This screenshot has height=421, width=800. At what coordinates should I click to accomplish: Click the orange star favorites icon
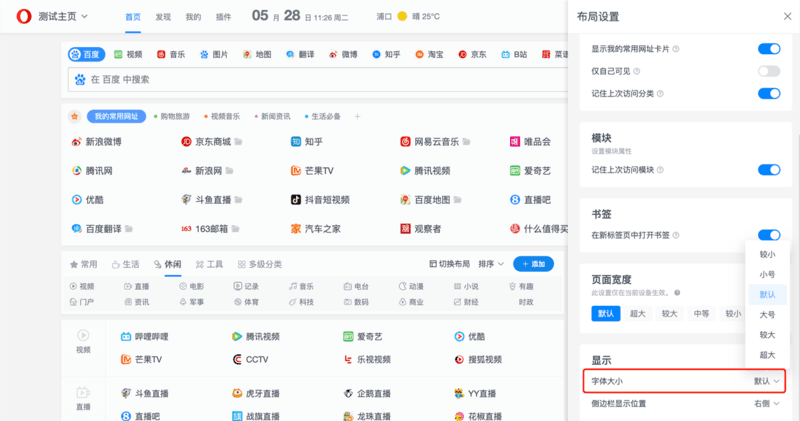(75, 116)
